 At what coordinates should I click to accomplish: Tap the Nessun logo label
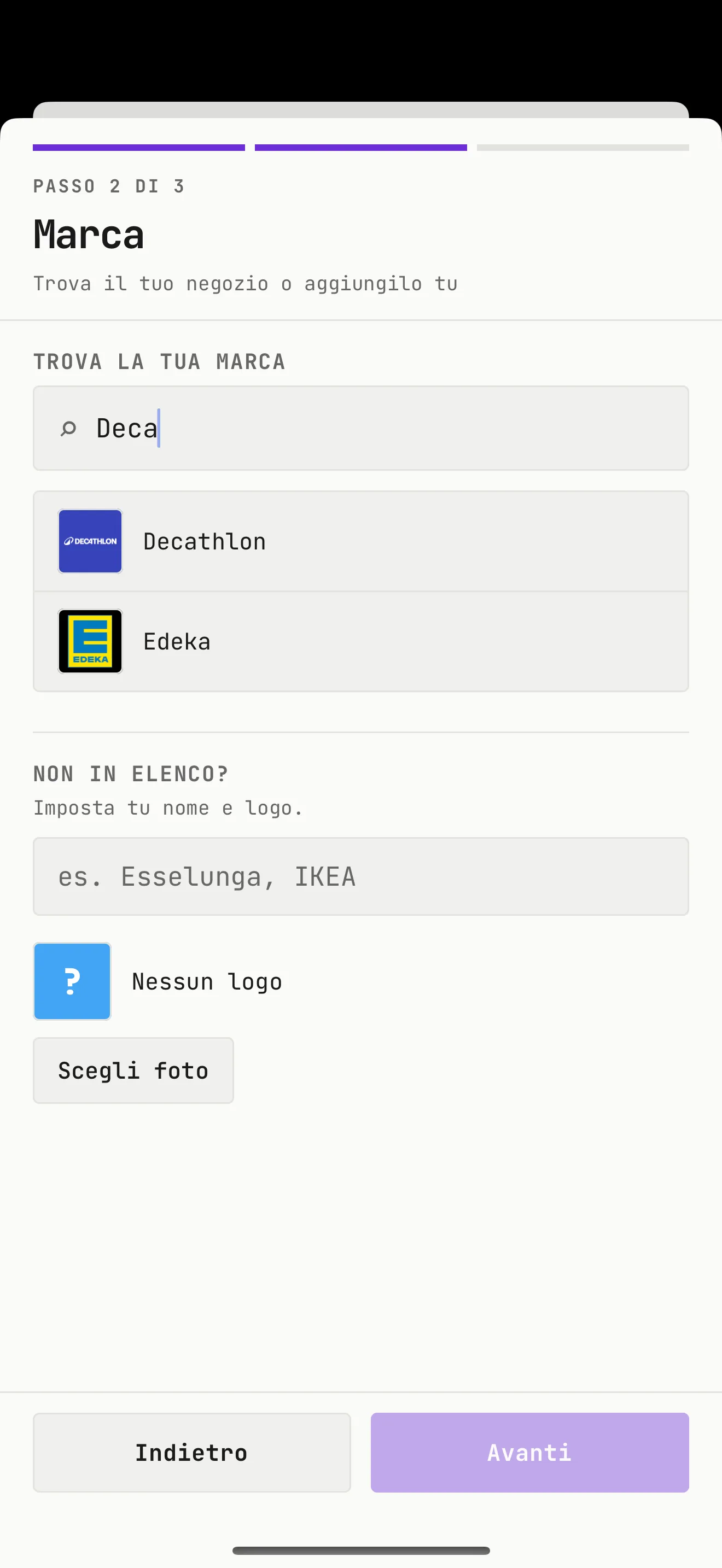click(x=207, y=982)
